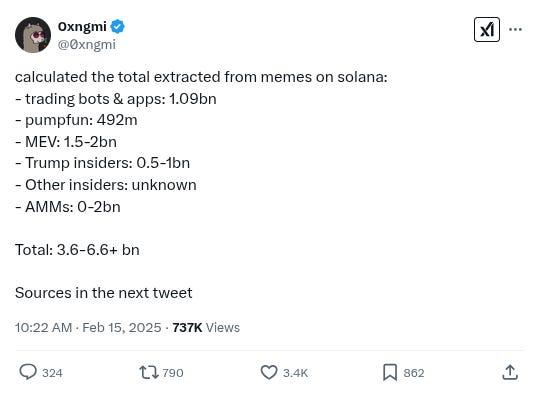The image size is (537, 393).
Task: Click the 0xngmi profile avatar picture
Action: [33, 35]
